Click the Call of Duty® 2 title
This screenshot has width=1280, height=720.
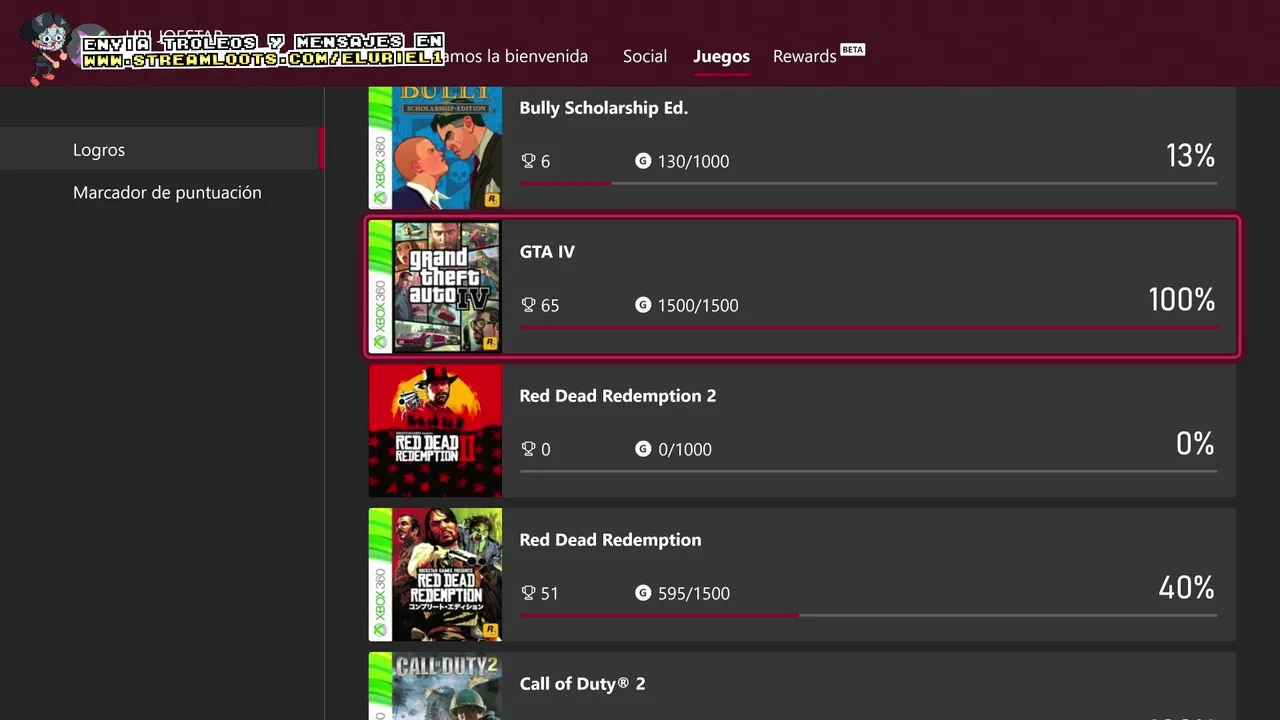pos(582,683)
